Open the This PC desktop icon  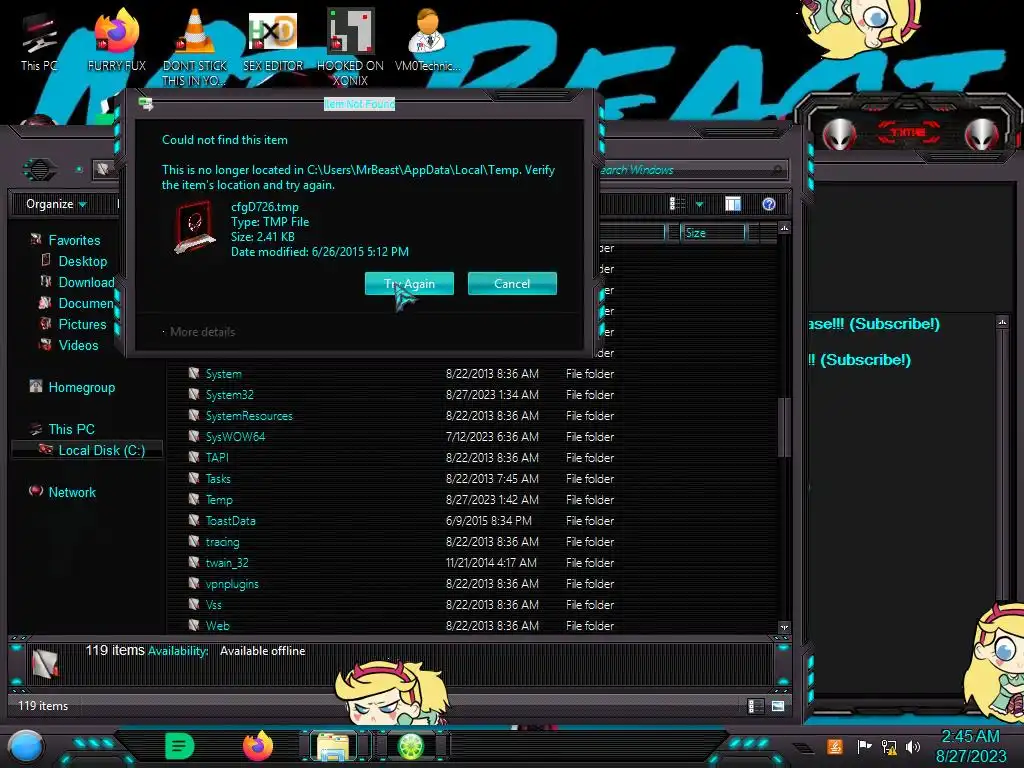click(39, 40)
